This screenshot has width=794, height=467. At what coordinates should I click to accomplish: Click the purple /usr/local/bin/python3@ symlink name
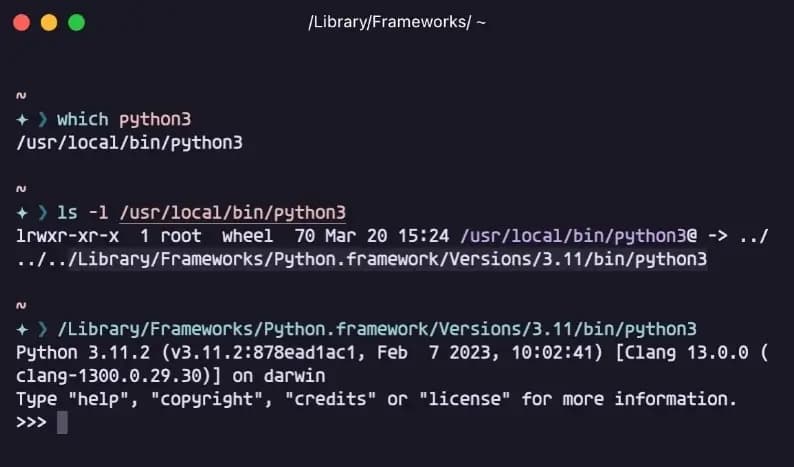[x=579, y=236]
